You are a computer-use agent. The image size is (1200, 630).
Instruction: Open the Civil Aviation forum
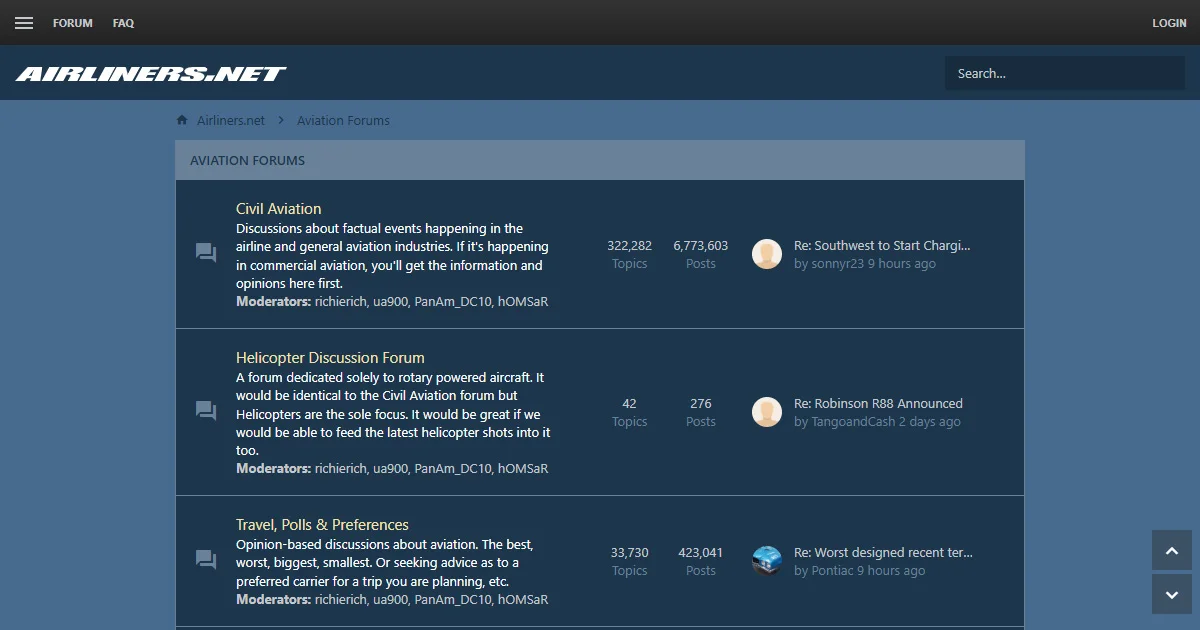coord(279,209)
